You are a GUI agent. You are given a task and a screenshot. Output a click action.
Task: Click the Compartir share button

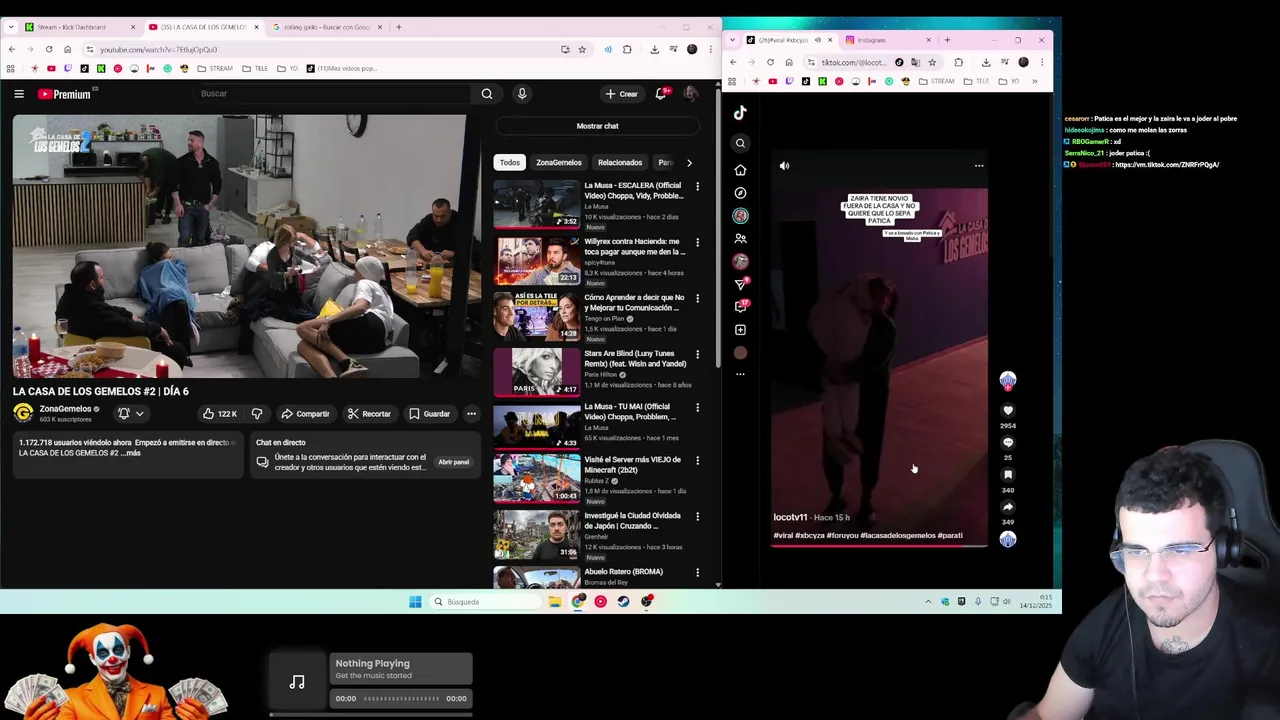click(x=305, y=414)
